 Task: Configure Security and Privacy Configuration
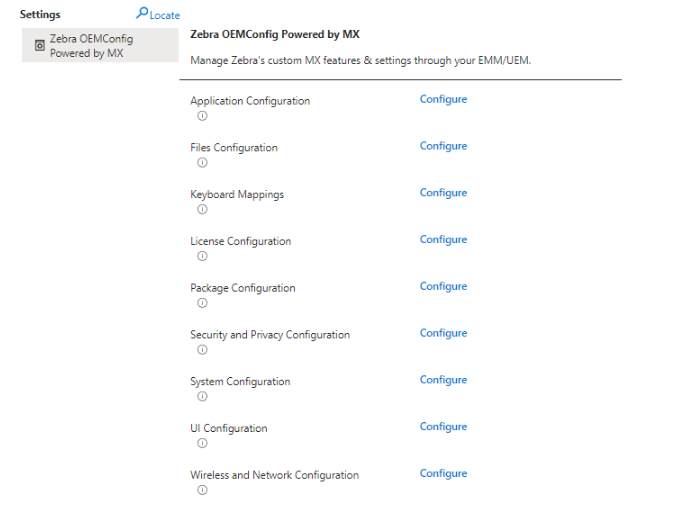(x=443, y=333)
